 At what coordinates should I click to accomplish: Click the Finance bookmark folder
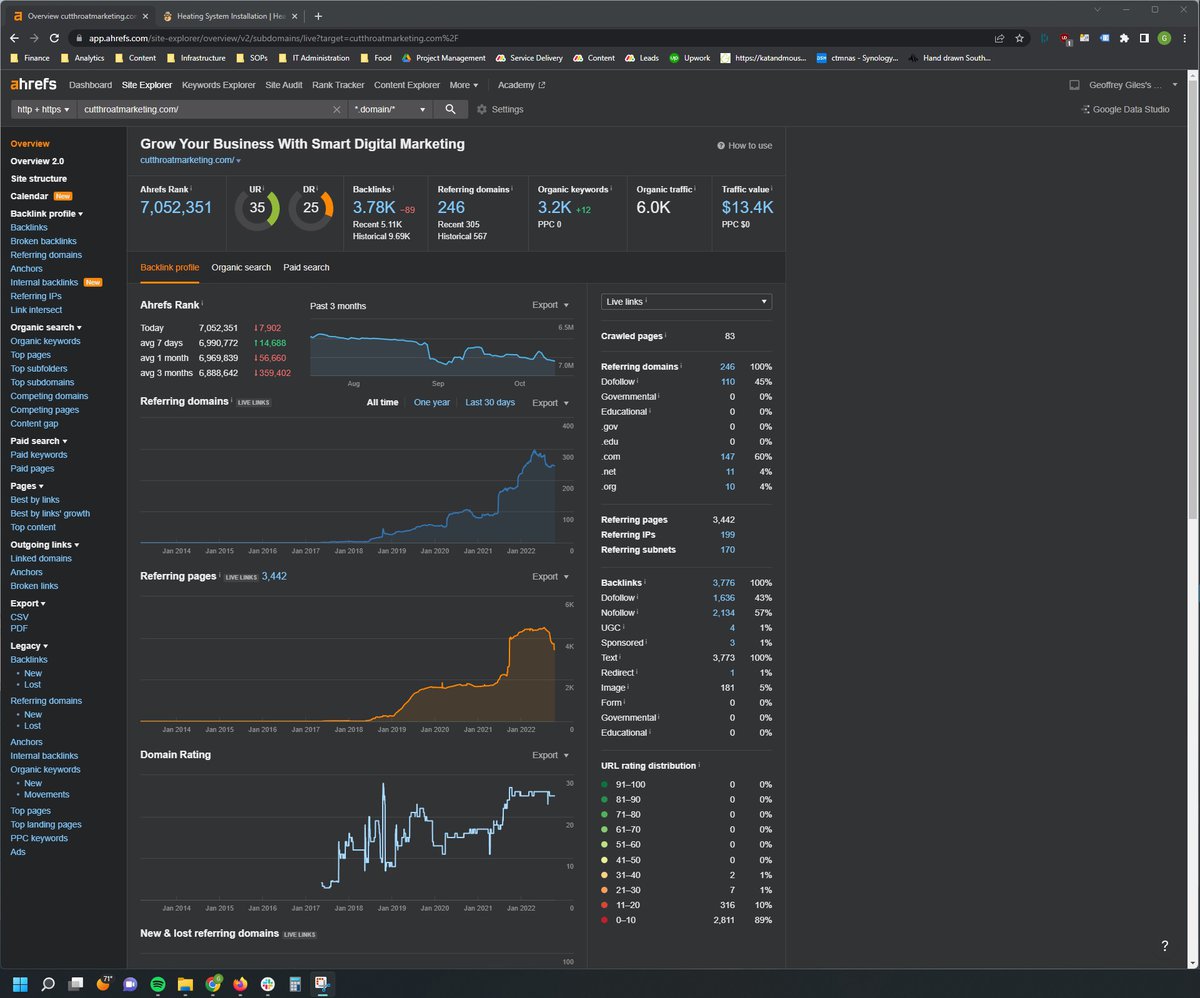29,58
